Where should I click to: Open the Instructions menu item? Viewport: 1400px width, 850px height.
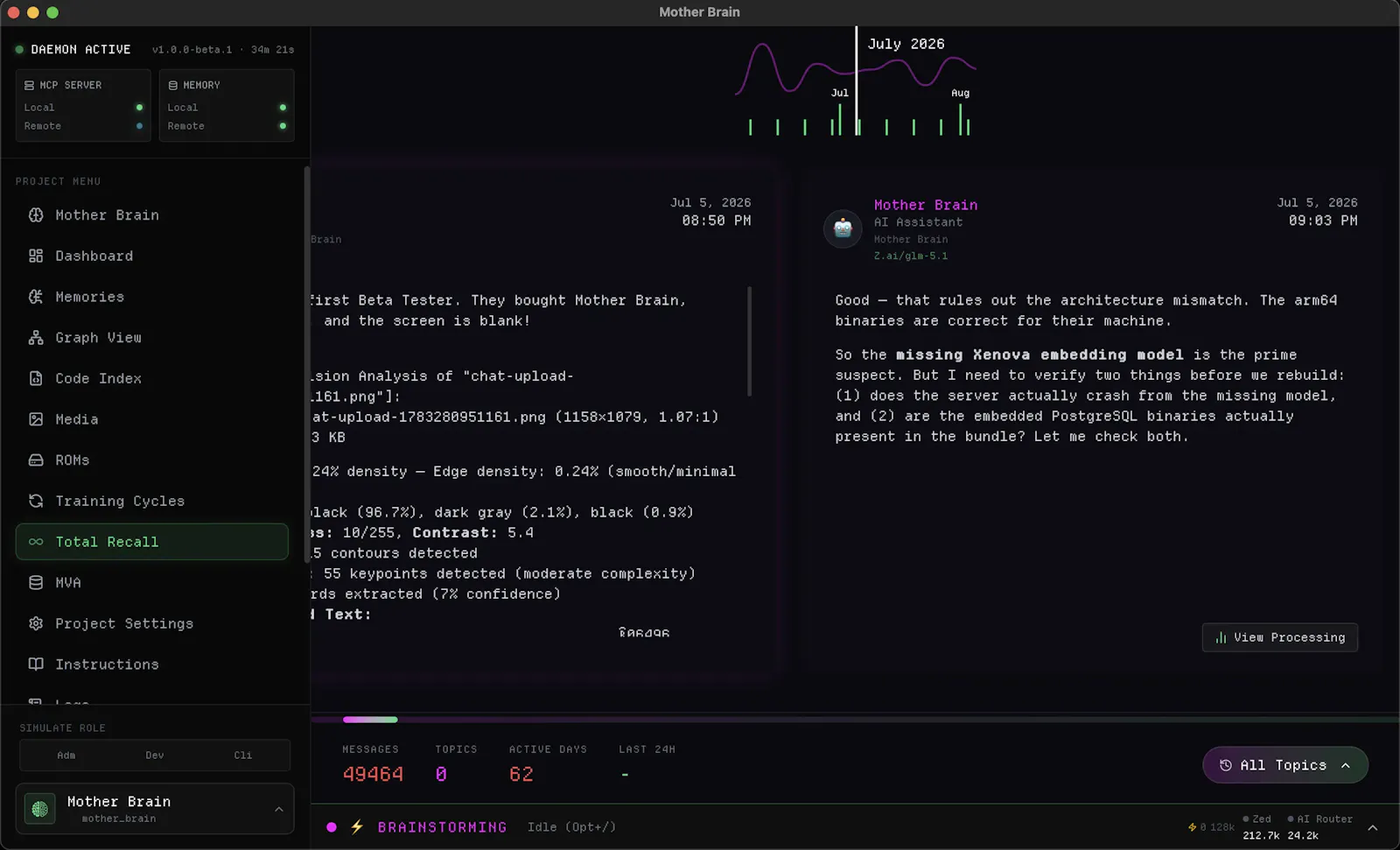click(x=152, y=664)
